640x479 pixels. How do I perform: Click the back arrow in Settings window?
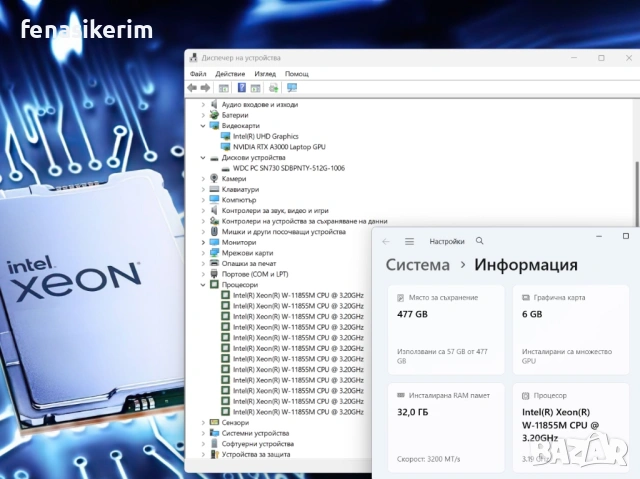click(386, 242)
